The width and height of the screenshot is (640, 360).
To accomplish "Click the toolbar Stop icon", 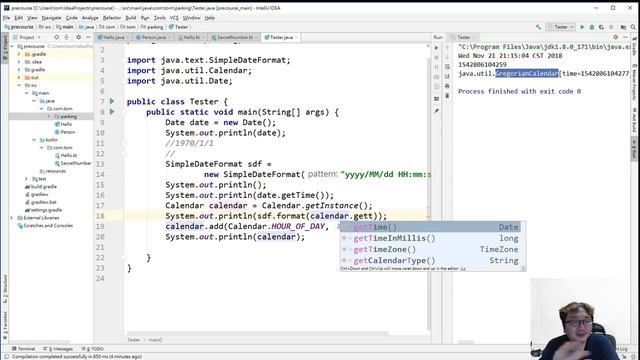I will click(611, 27).
